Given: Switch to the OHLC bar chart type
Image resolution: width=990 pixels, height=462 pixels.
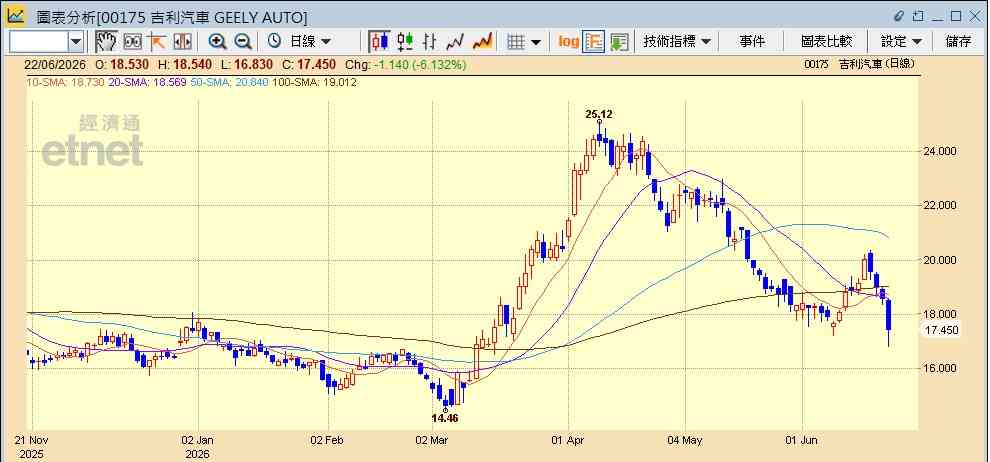Looking at the screenshot, I should click(x=430, y=42).
